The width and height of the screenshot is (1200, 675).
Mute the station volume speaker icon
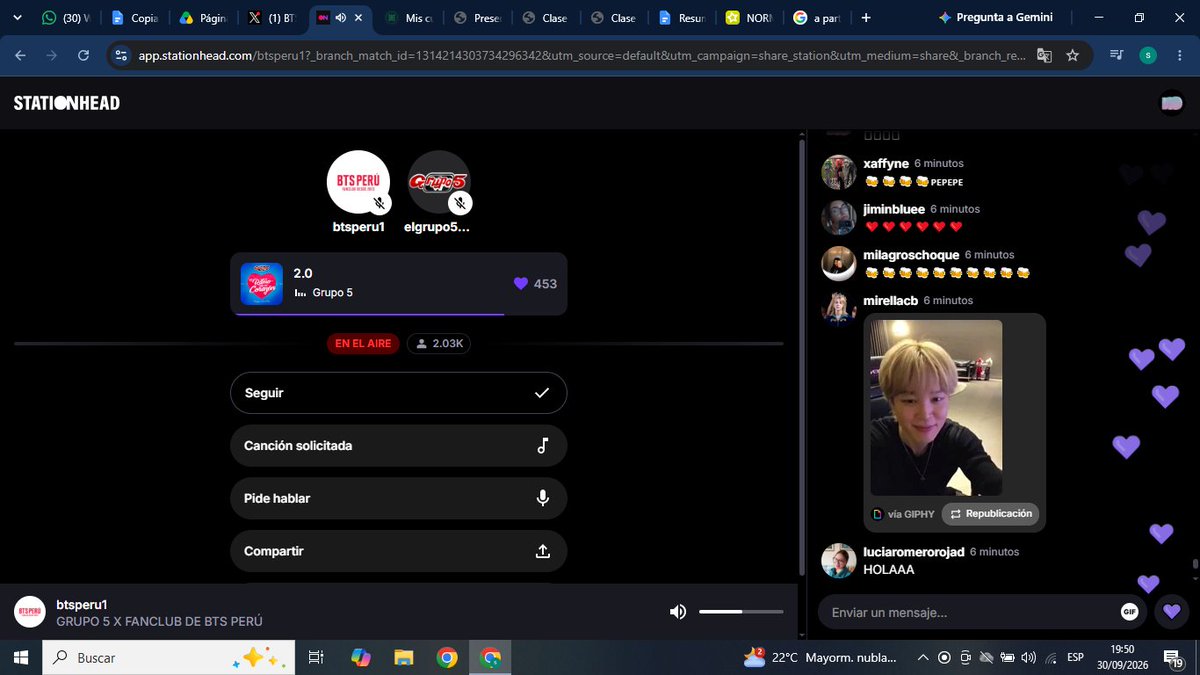(678, 612)
